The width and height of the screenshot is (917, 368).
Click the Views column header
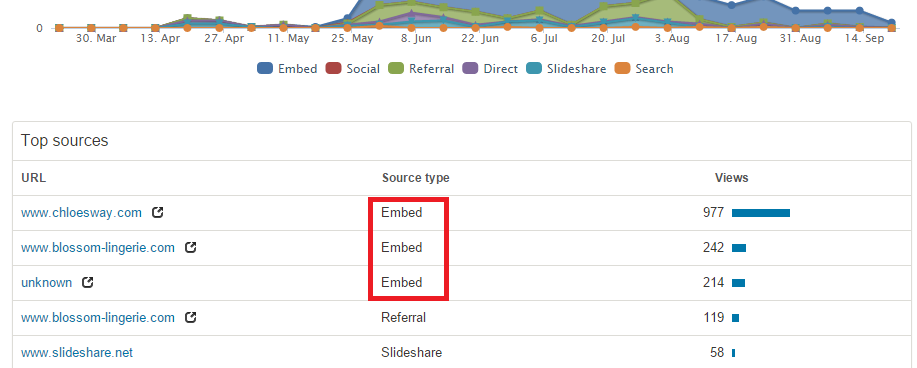tap(732, 178)
